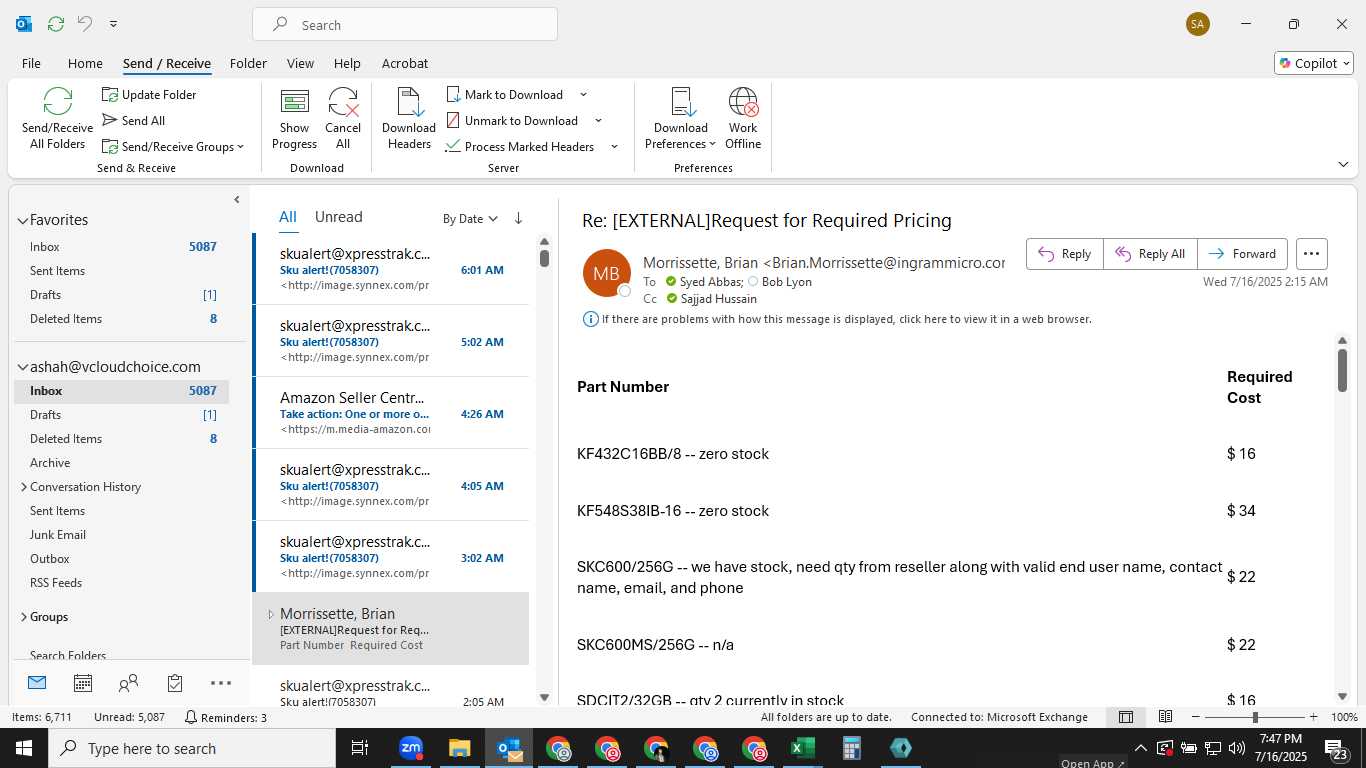1366x768 pixels.
Task: Switch to Mail view icon
Action: pyautogui.click(x=37, y=683)
